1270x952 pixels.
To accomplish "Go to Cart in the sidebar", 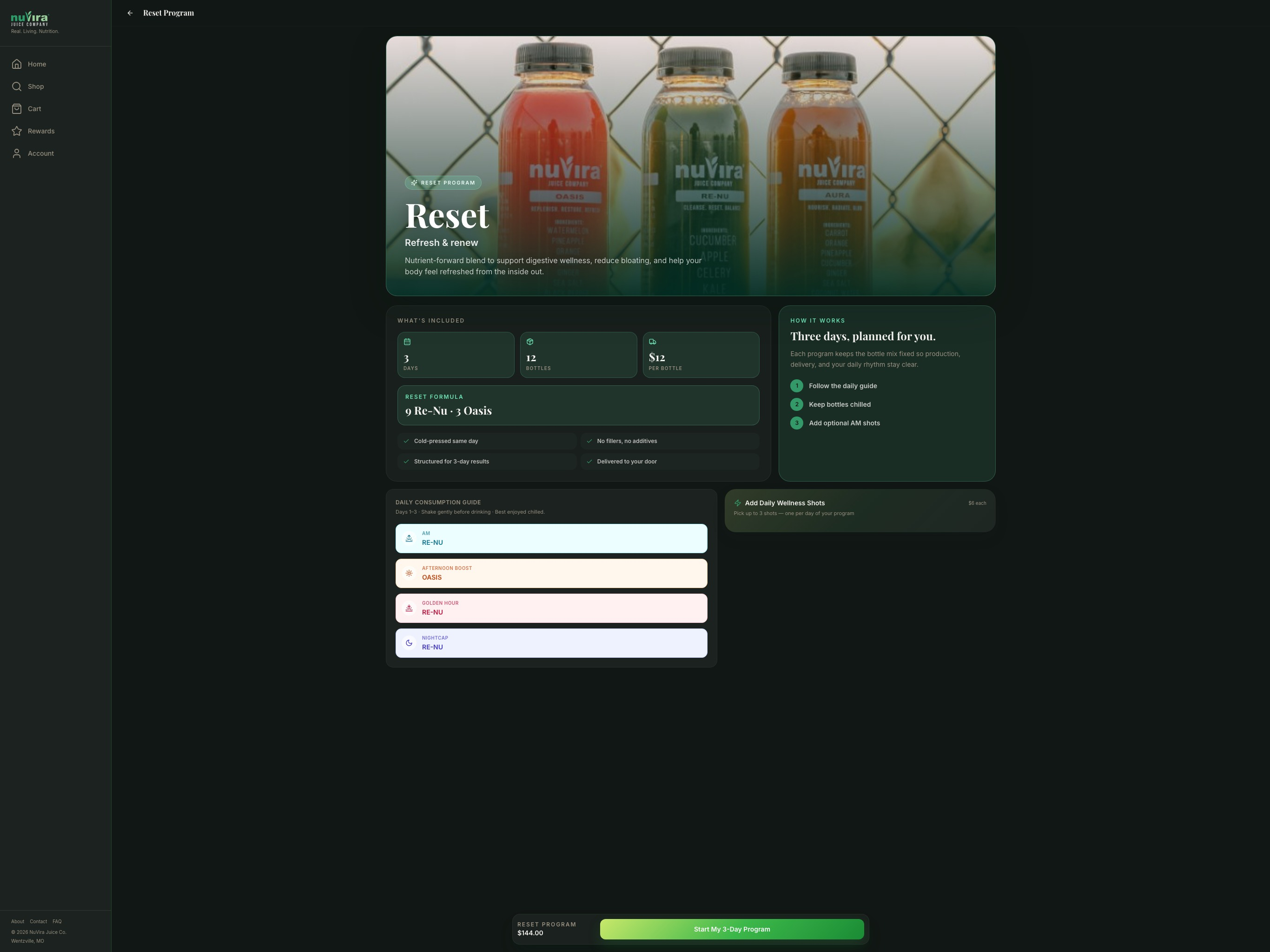I will click(x=55, y=108).
